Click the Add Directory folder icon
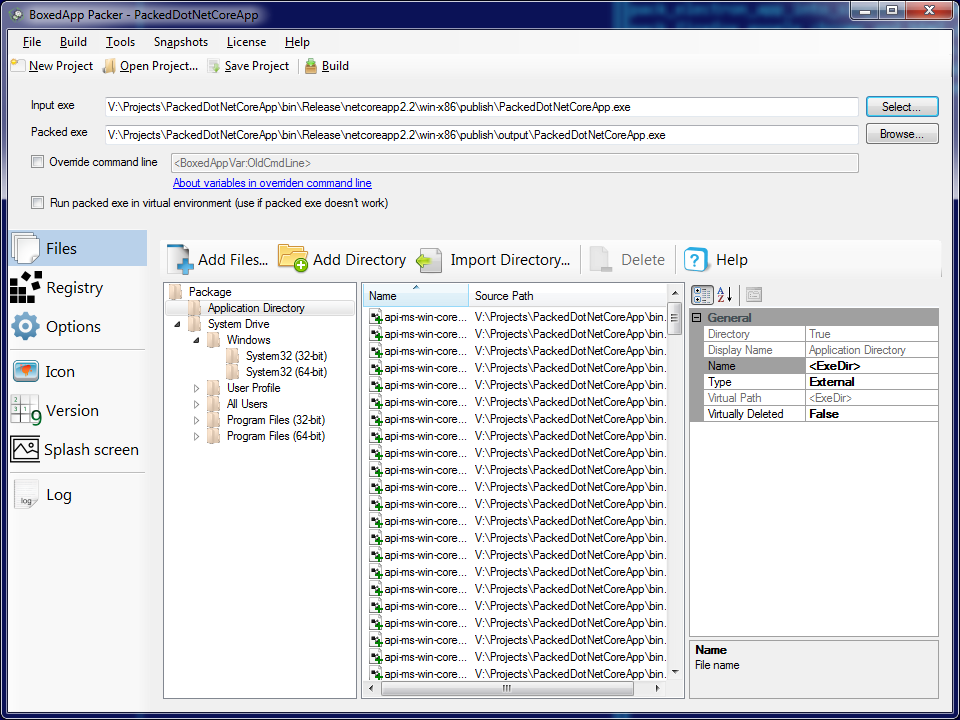 (293, 258)
